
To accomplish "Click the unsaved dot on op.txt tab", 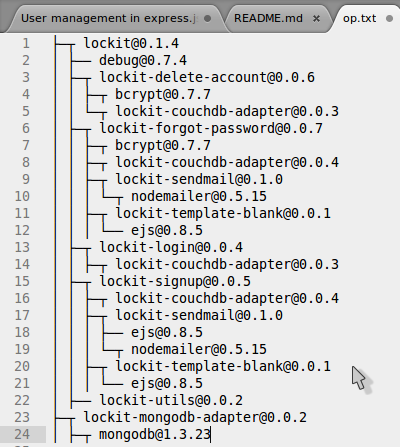I will (389, 19).
